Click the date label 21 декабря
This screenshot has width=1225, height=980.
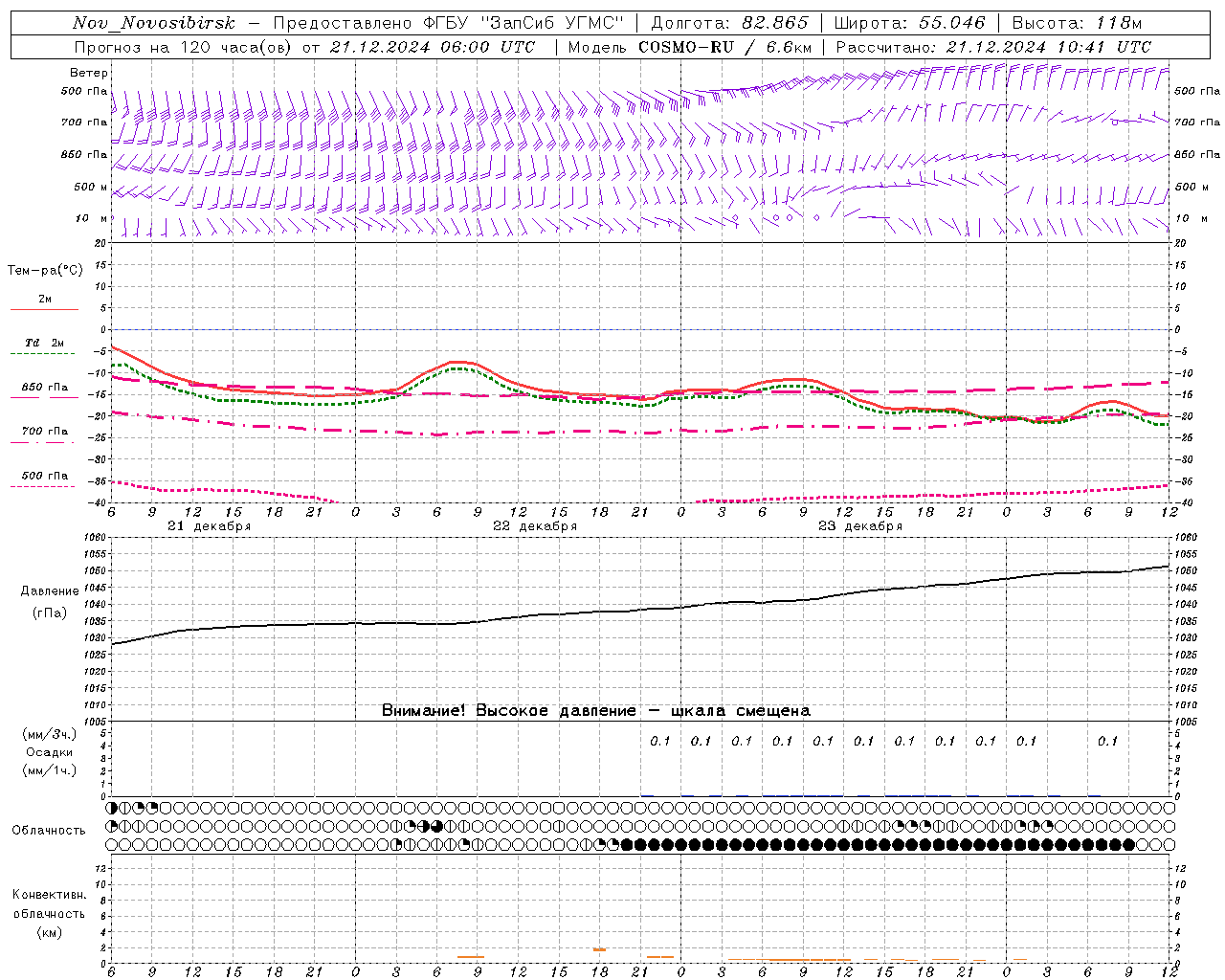210,526
